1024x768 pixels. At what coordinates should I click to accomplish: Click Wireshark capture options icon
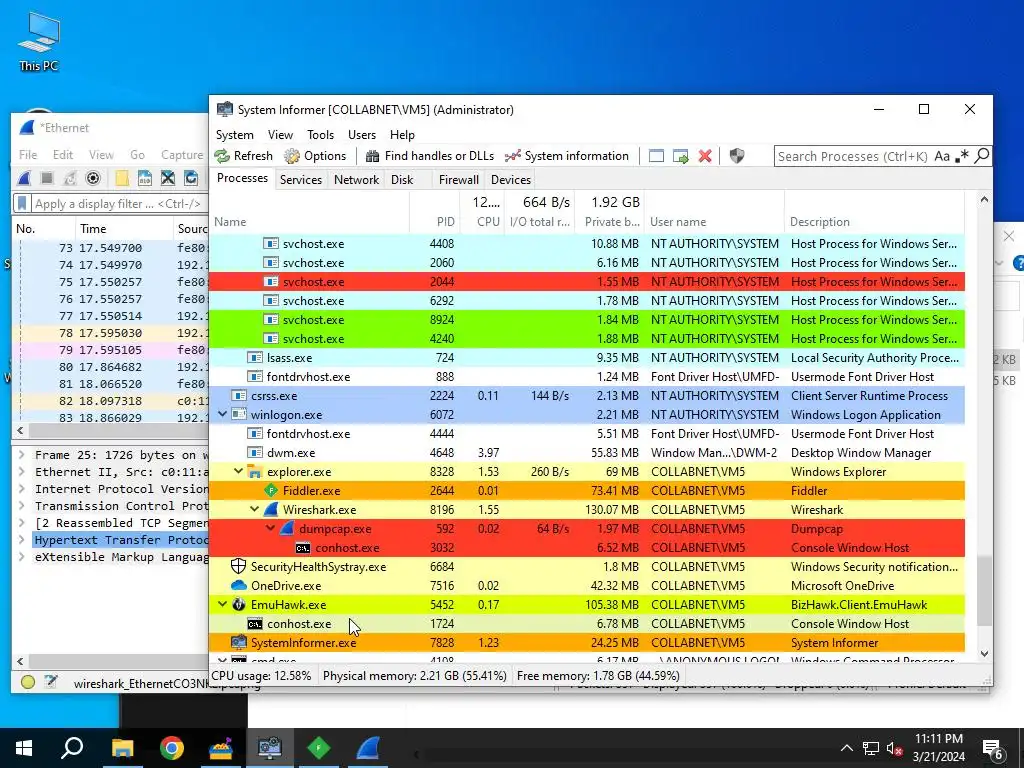93,178
